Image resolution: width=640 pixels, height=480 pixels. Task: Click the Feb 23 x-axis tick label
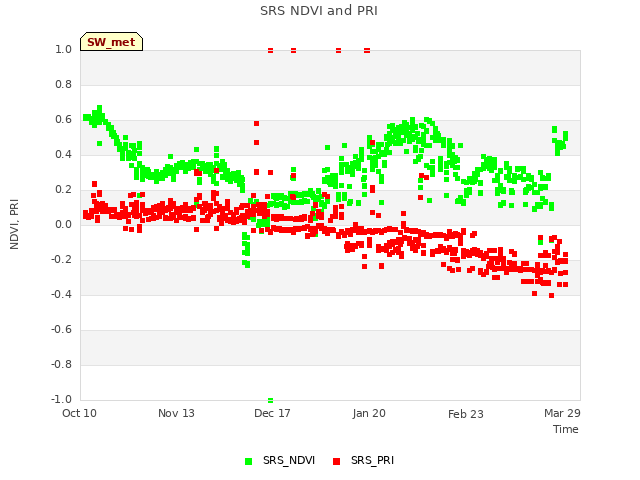(x=466, y=414)
